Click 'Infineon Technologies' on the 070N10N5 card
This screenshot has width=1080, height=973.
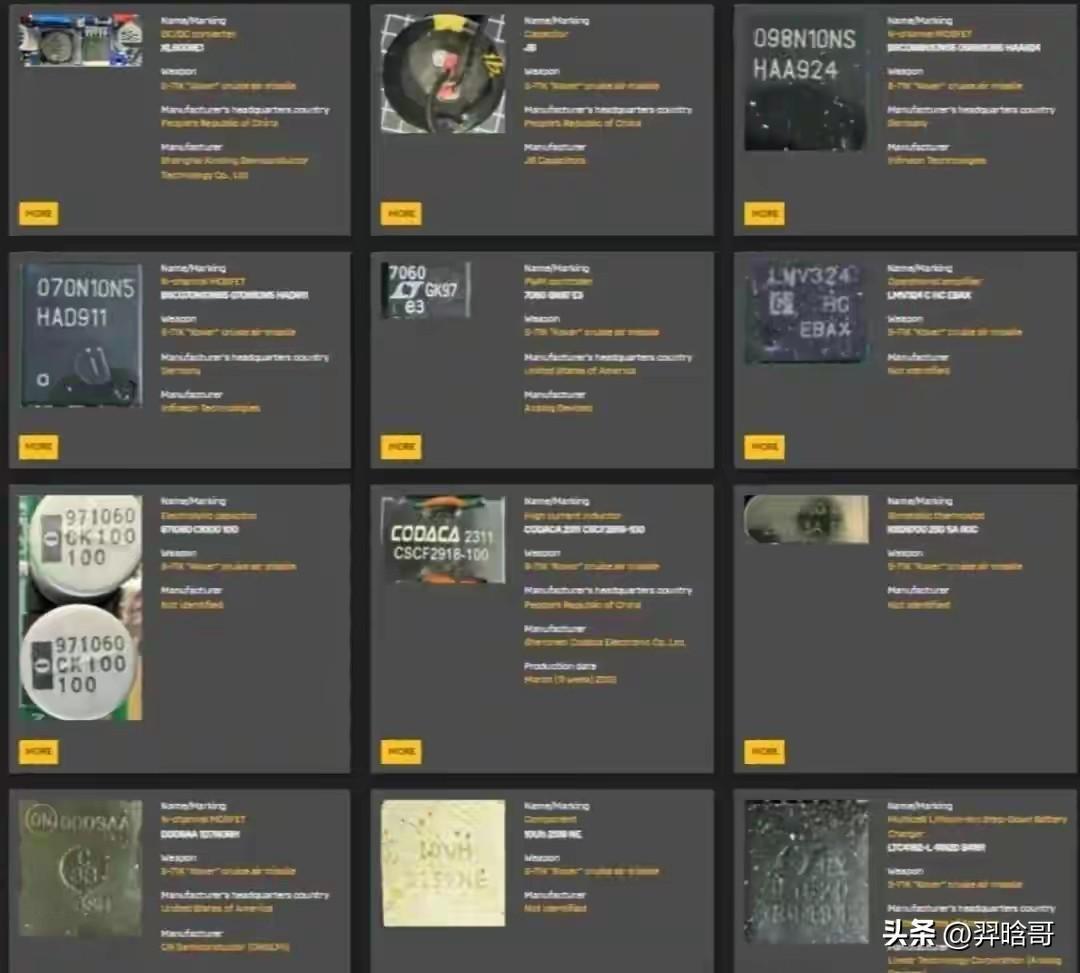coord(210,408)
